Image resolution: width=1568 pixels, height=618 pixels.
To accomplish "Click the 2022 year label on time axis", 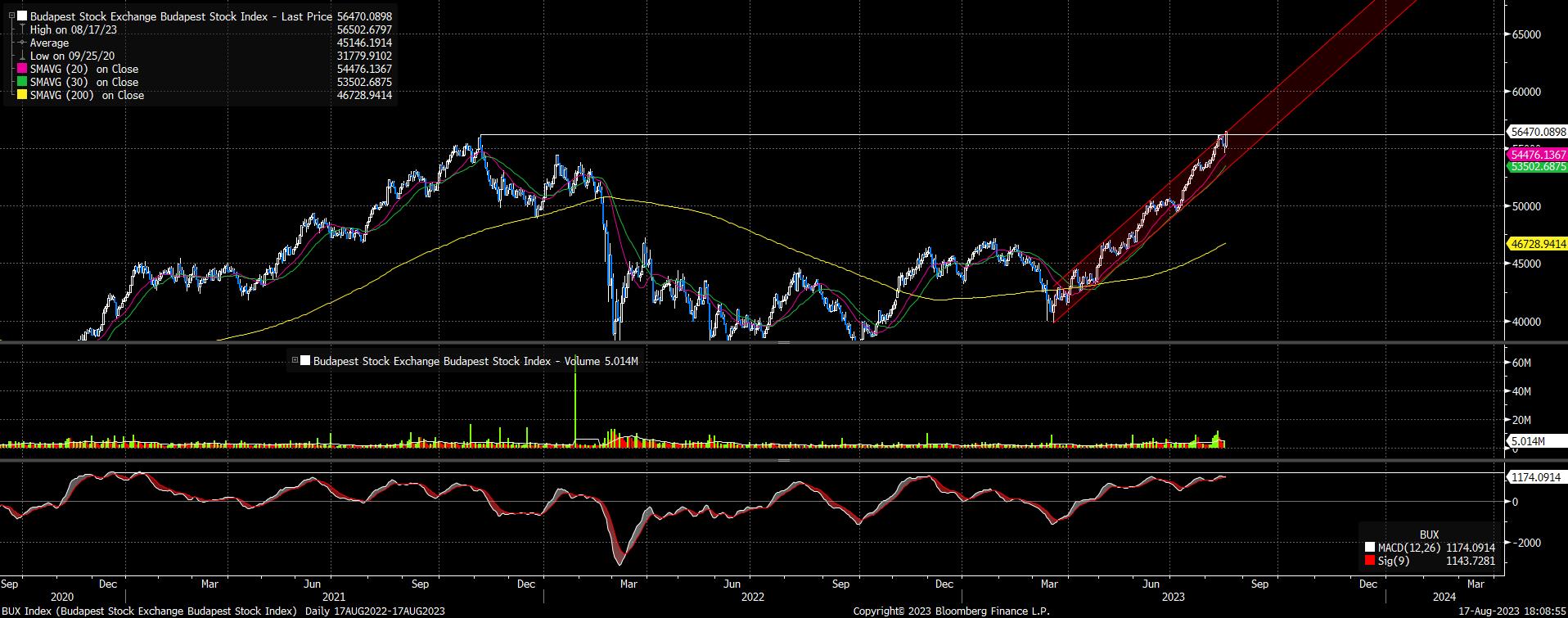I will (753, 598).
